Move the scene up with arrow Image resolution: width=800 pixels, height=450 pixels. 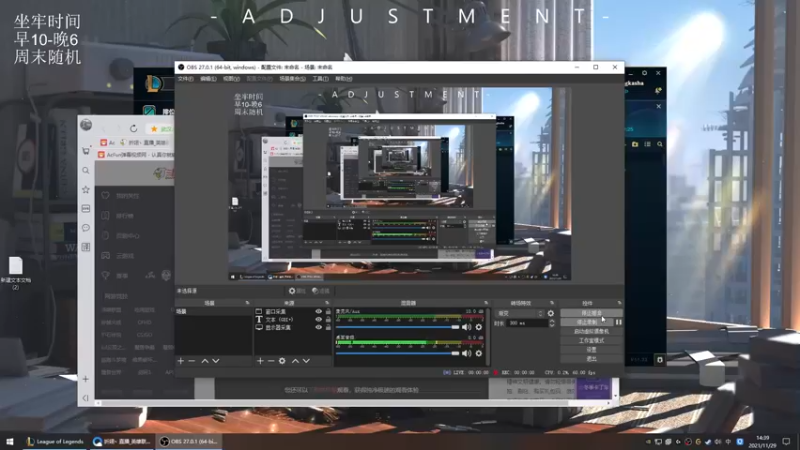tap(205, 361)
